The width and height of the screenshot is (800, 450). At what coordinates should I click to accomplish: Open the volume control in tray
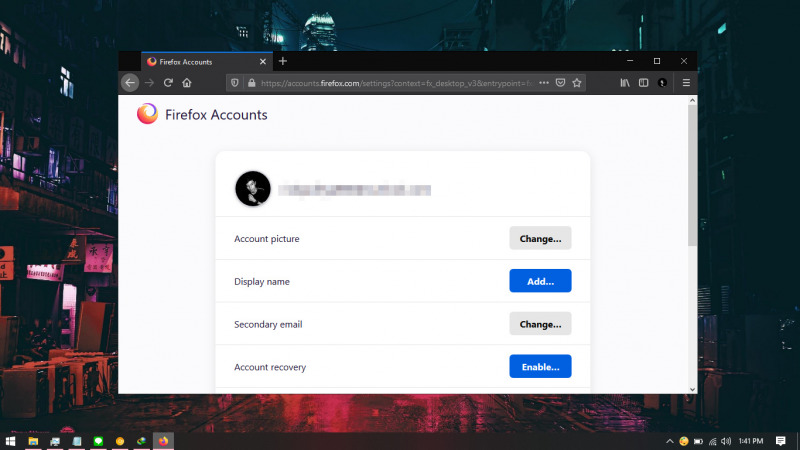pyautogui.click(x=726, y=441)
